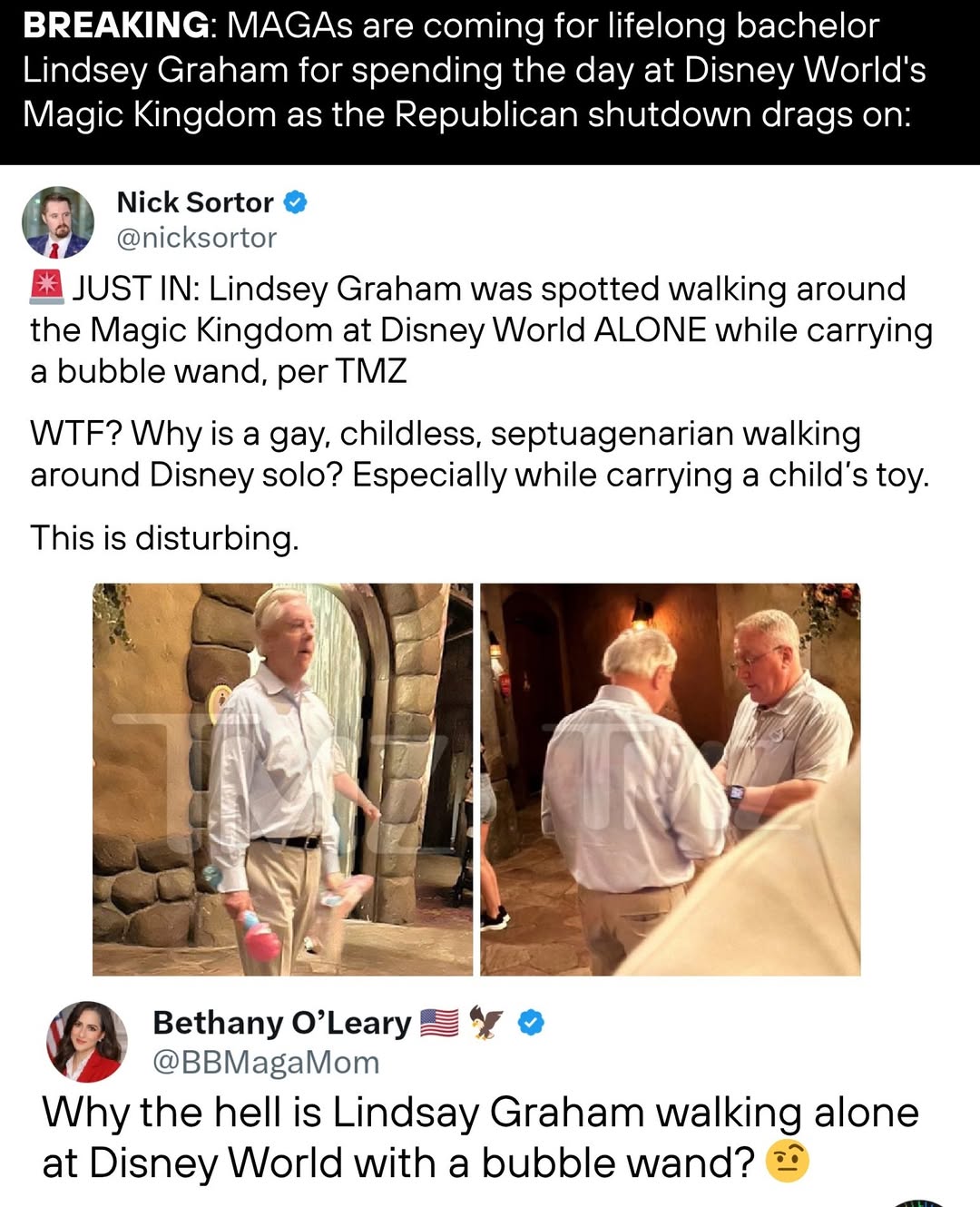Click Bethany O'Leary's blue verified checkmark
Image resolution: width=980 pixels, height=1207 pixels.
tap(531, 1023)
